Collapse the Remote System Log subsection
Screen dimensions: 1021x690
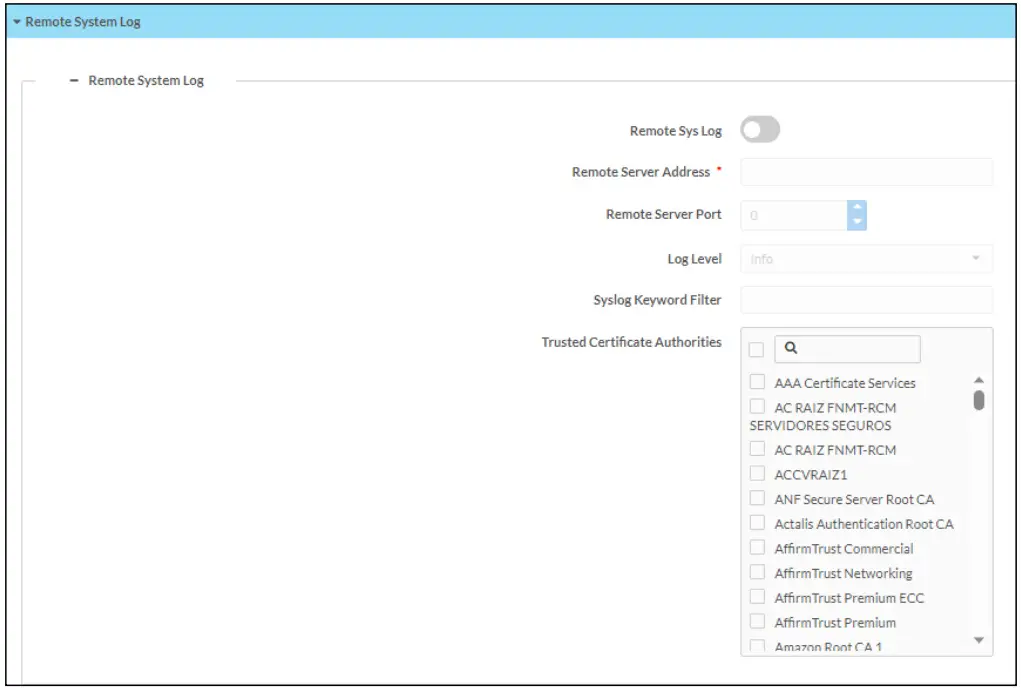point(74,81)
